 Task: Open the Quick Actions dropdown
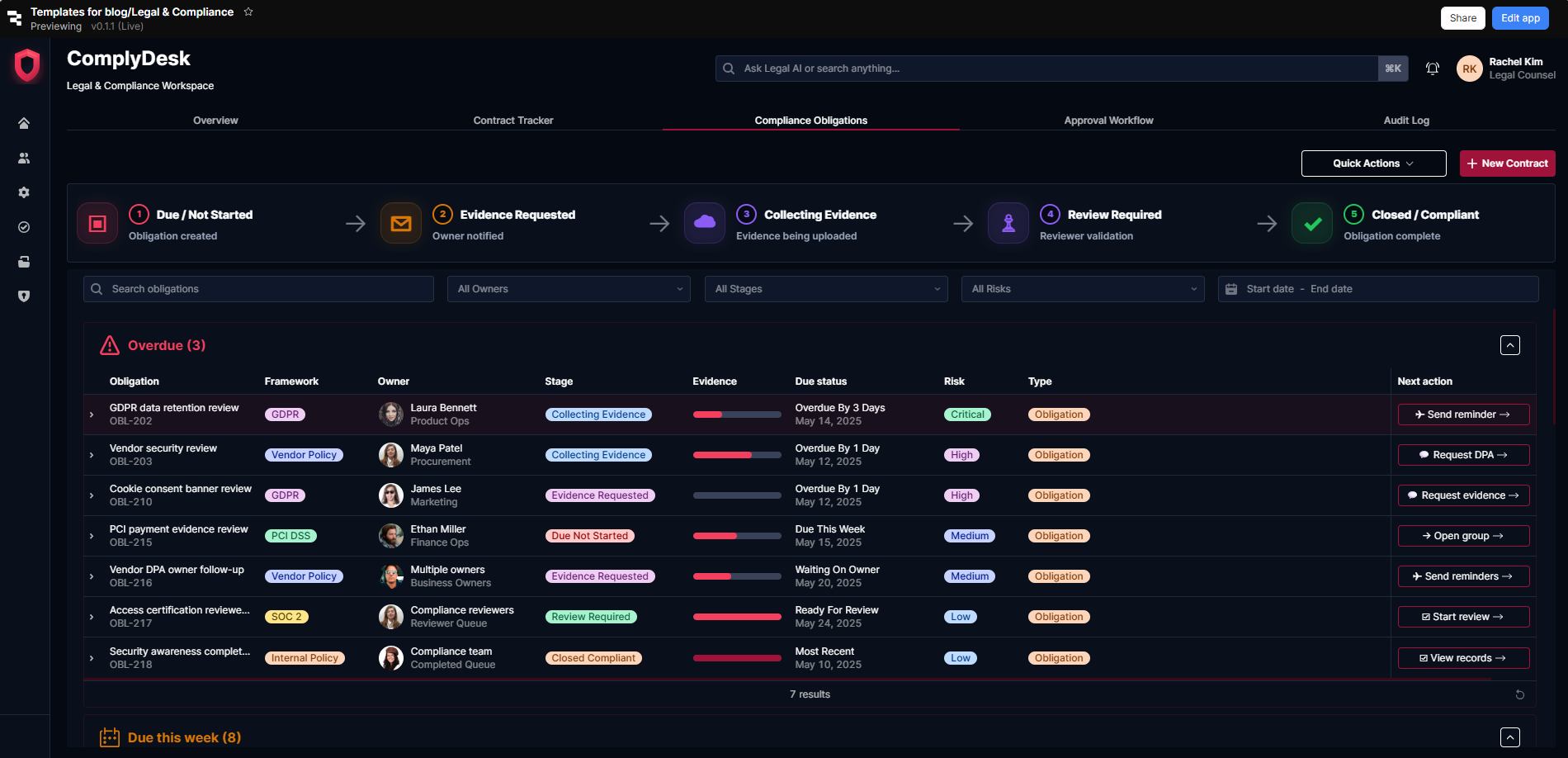[x=1373, y=163]
